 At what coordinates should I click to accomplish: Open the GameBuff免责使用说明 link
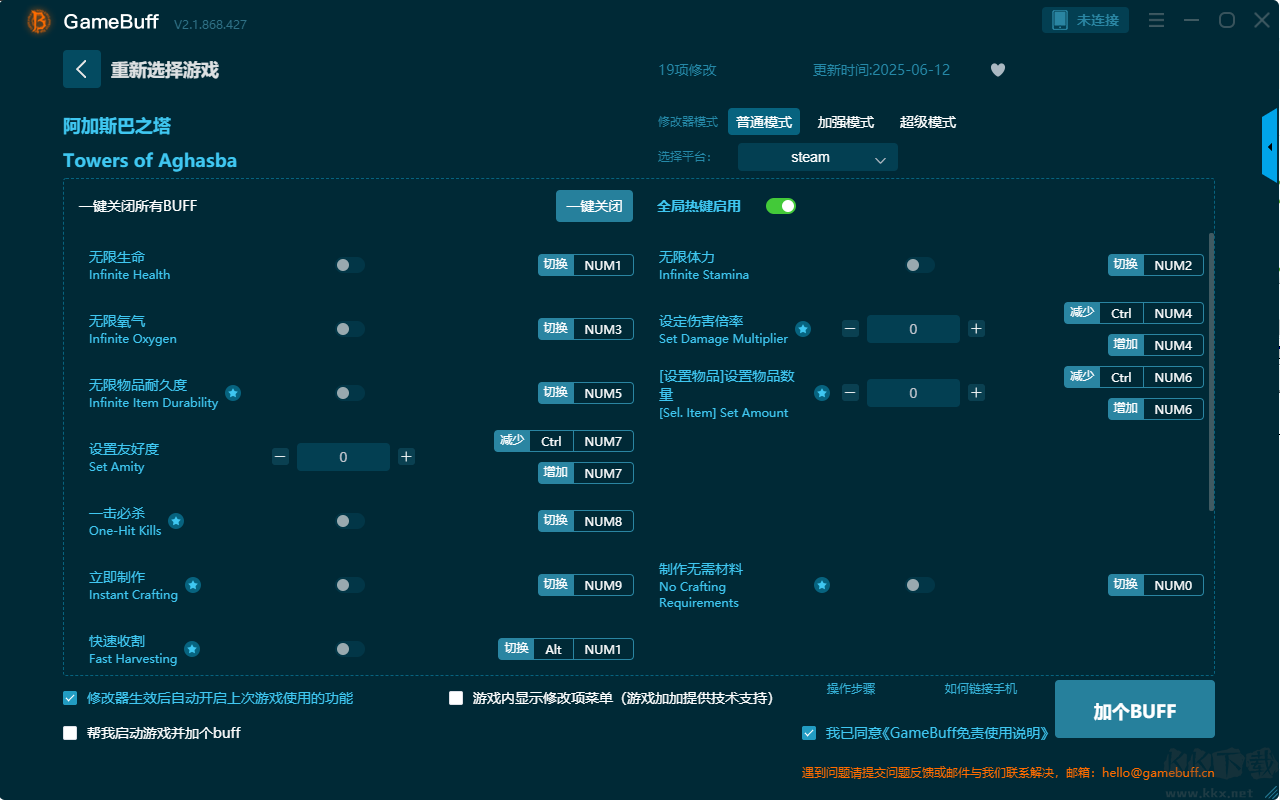click(968, 733)
